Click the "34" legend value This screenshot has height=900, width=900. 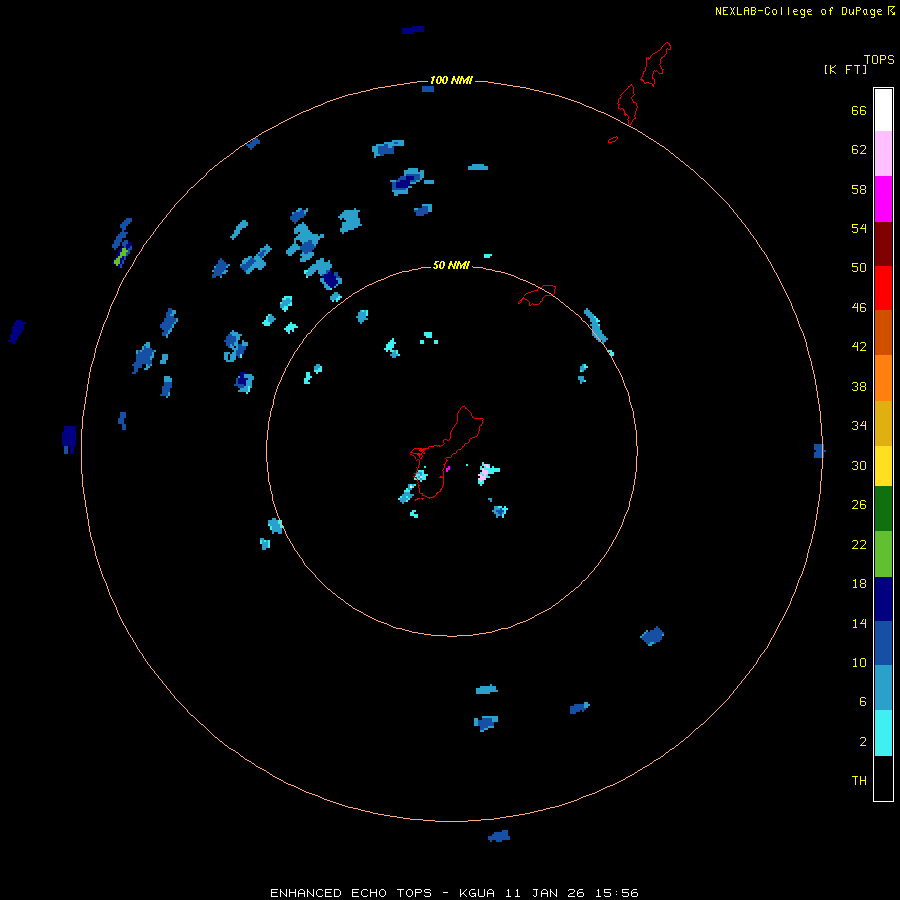point(859,426)
